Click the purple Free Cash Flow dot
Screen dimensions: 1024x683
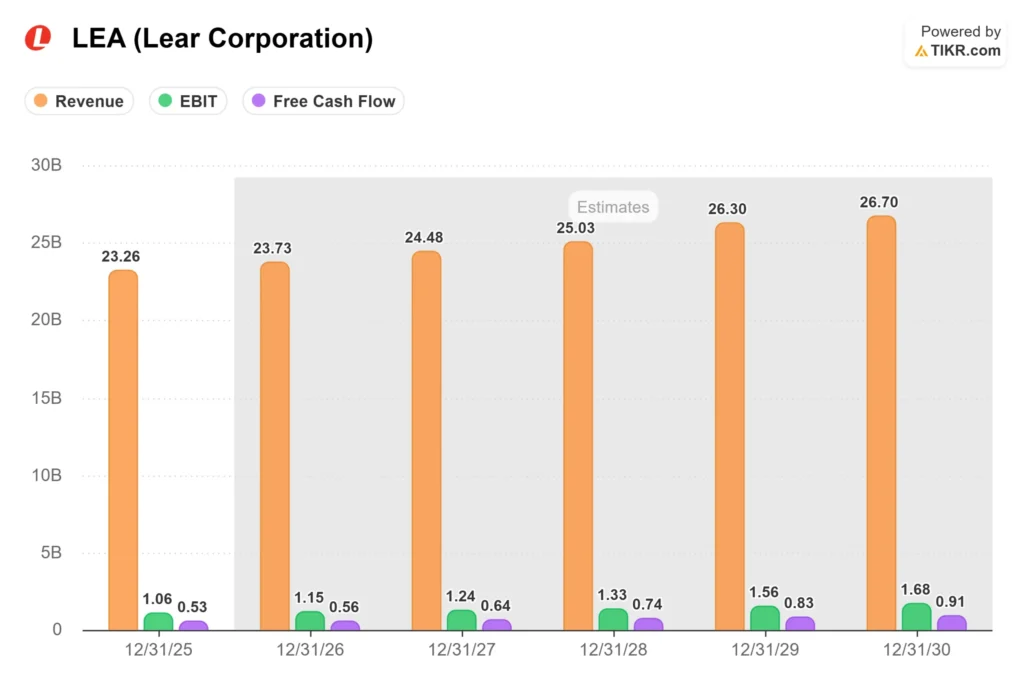point(259,101)
